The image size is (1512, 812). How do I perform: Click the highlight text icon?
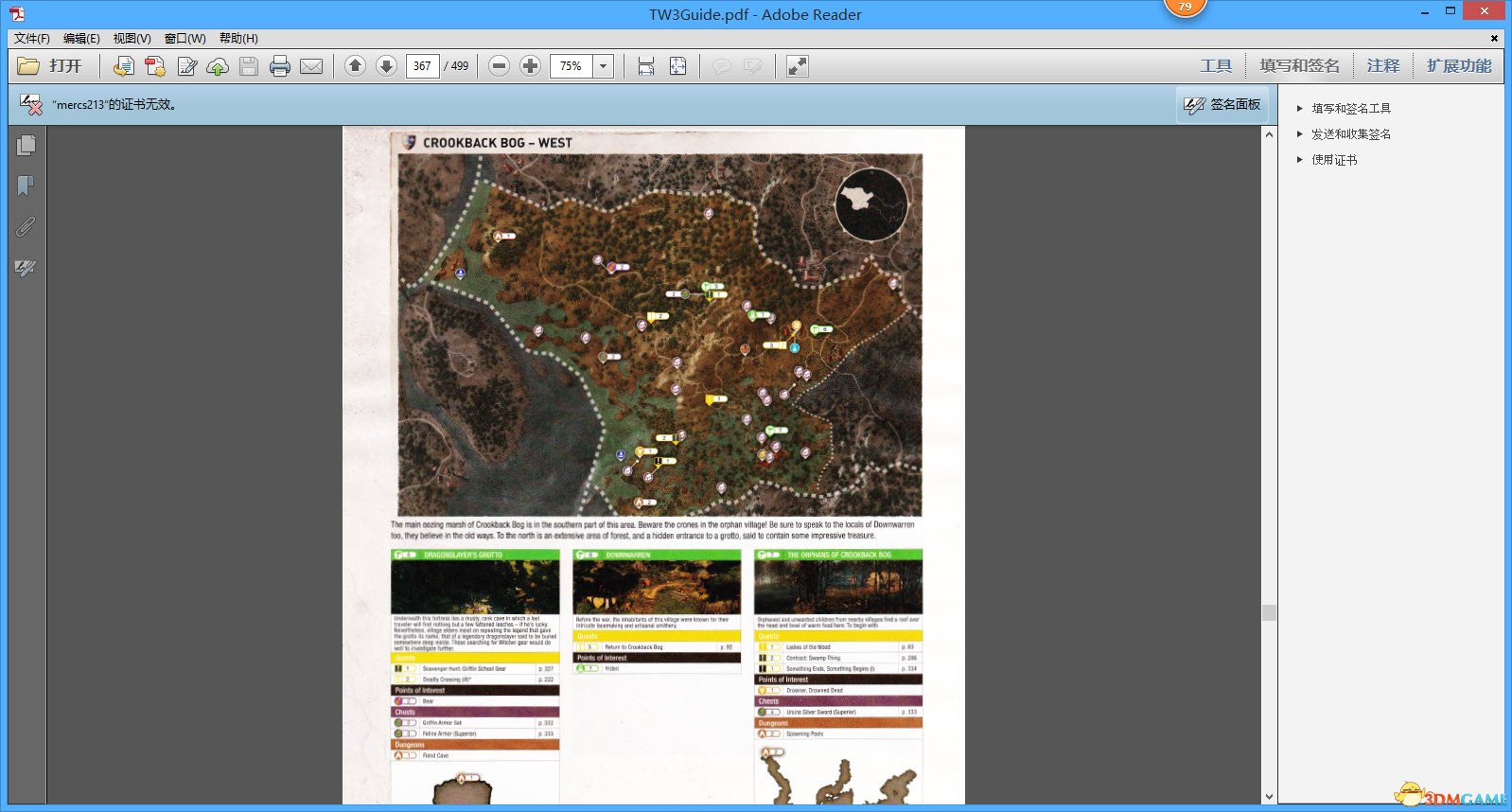(x=753, y=66)
